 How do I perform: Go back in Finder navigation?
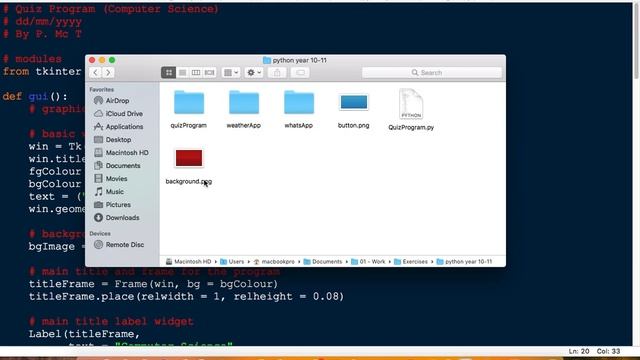(x=96, y=73)
